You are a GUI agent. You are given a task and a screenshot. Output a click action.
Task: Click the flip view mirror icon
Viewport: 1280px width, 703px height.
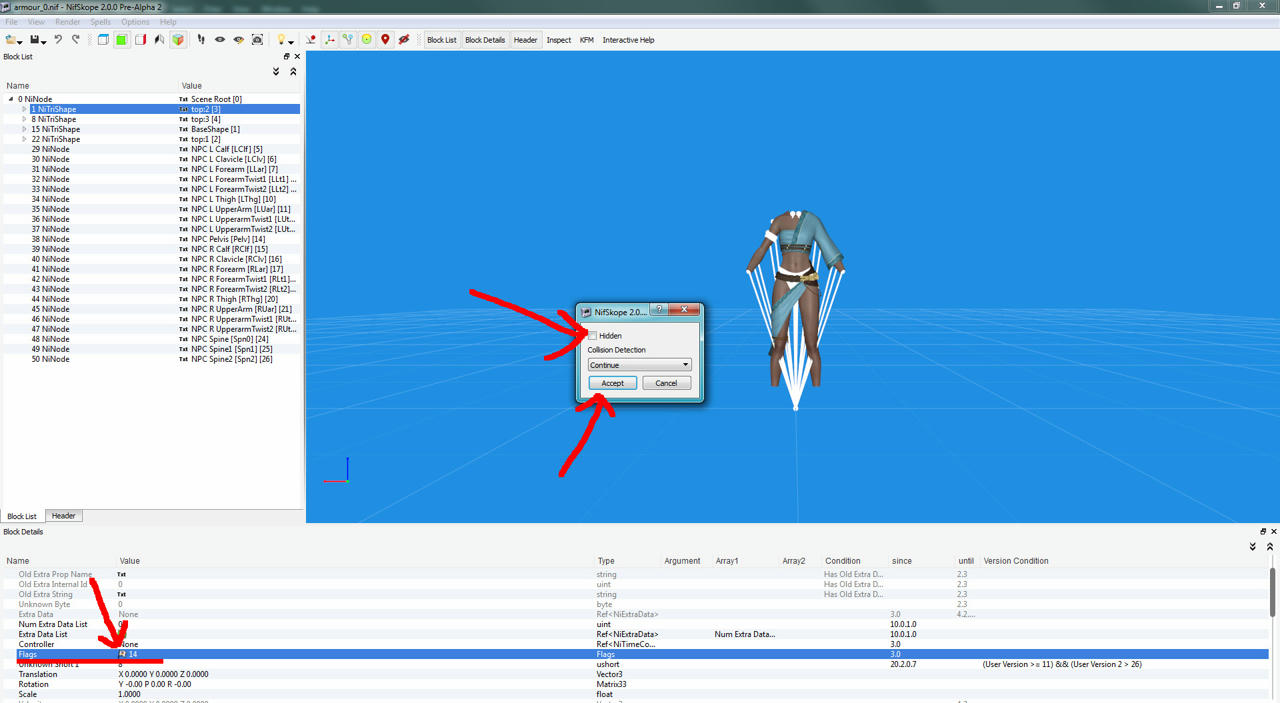tap(159, 40)
